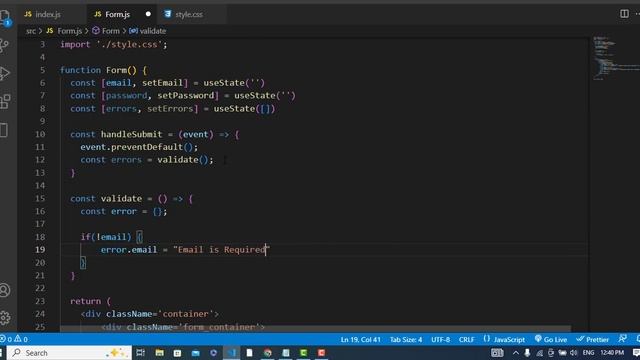Click the "Email is Required" string
Image resolution: width=640 pixels, height=360 pixels.
(x=221, y=249)
